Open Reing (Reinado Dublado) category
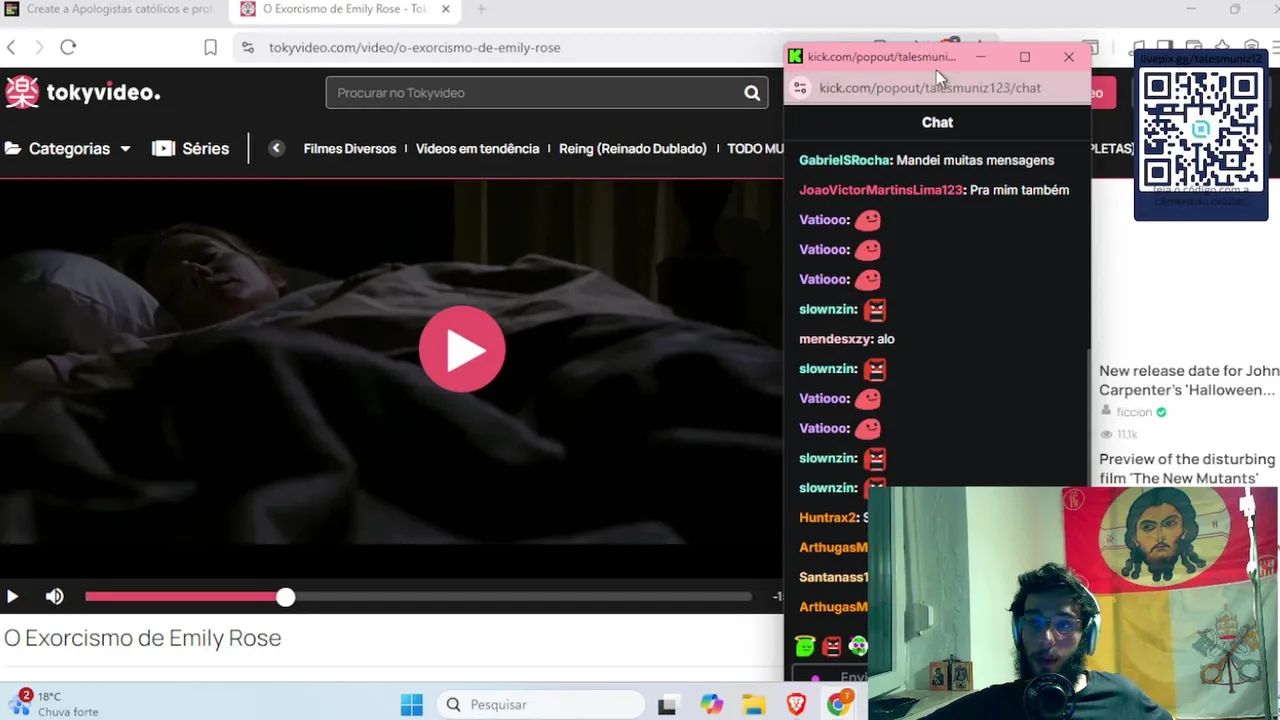 pyautogui.click(x=633, y=148)
